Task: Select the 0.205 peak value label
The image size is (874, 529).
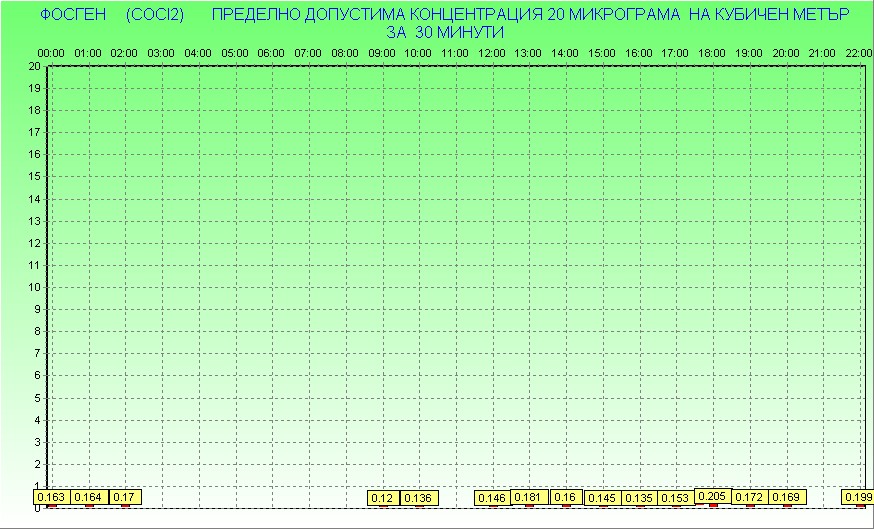Action: click(713, 496)
